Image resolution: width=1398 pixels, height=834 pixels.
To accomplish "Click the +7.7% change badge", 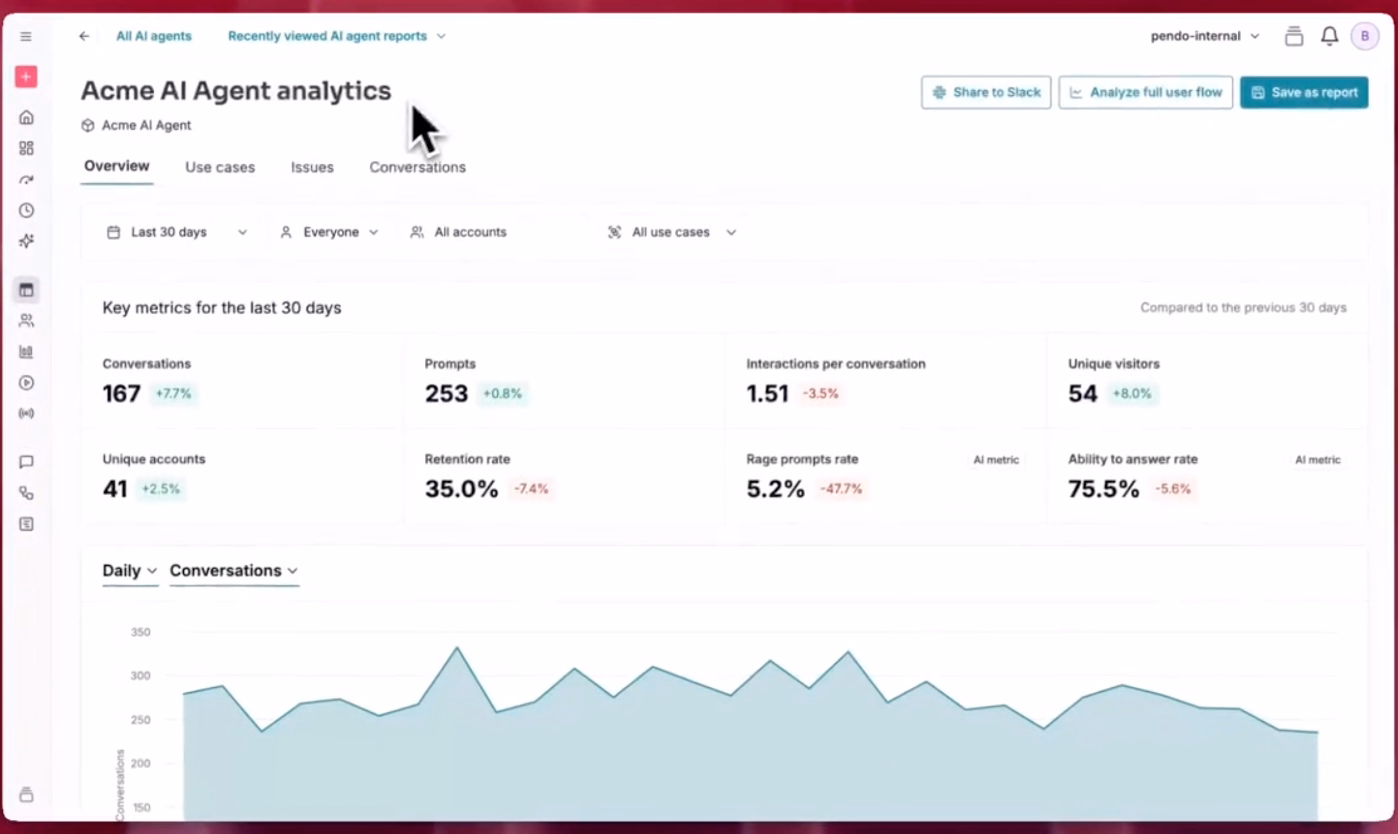I will pos(173,394).
